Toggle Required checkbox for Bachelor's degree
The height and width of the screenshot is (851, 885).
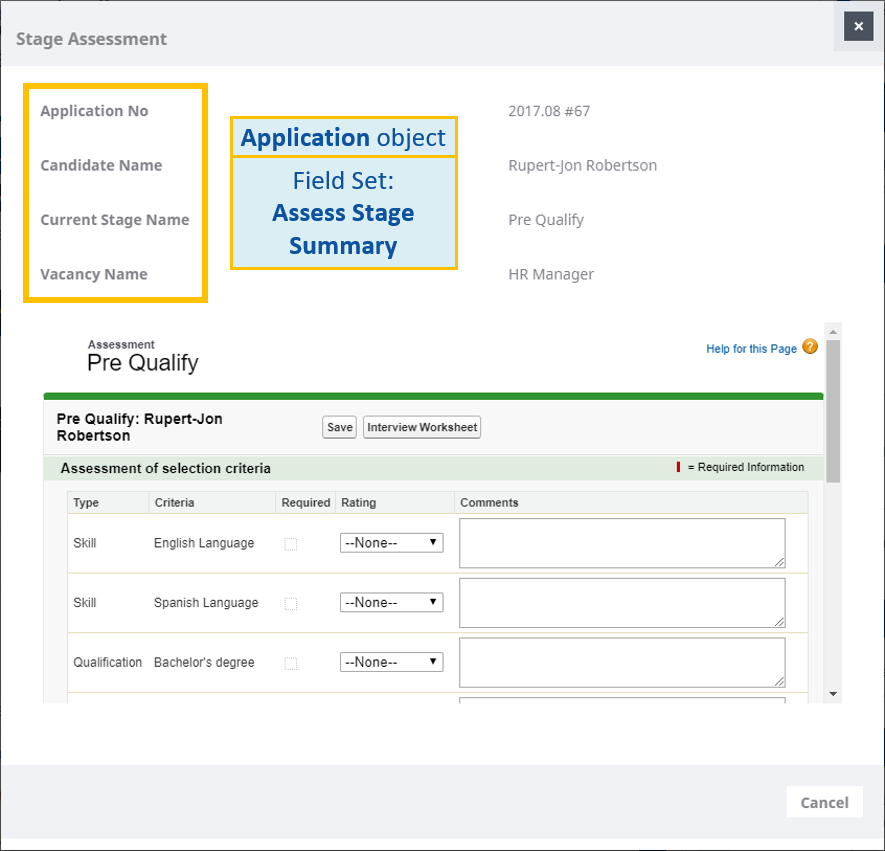click(x=291, y=663)
